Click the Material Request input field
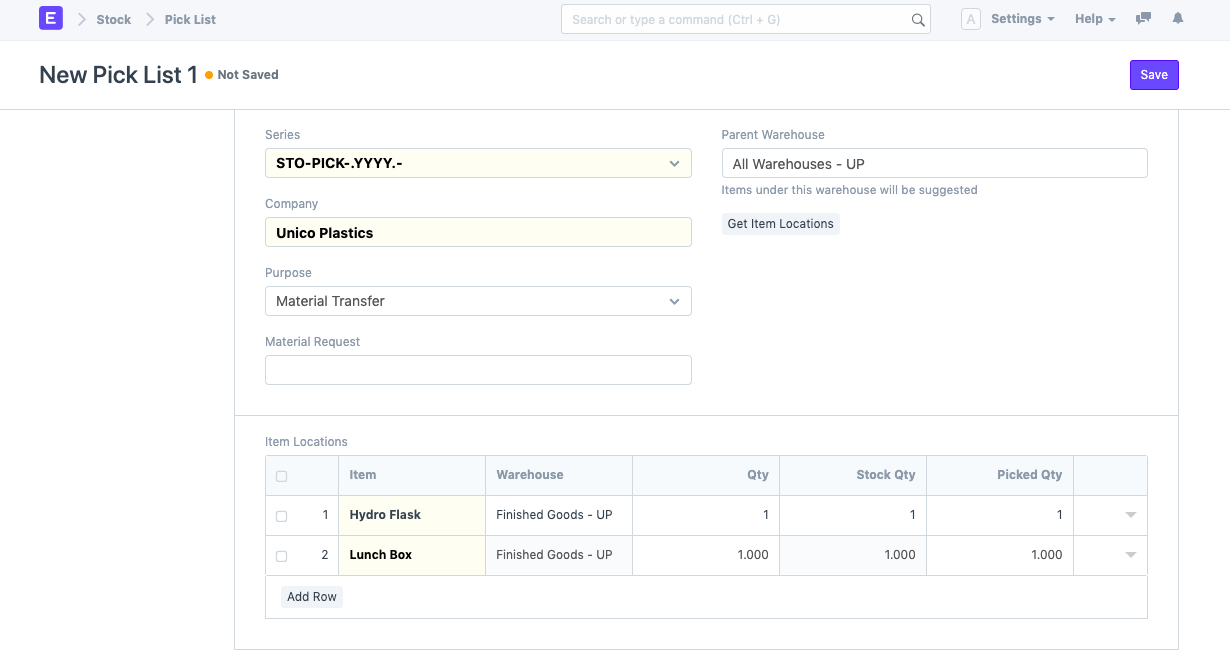This screenshot has height=672, width=1230. coord(478,370)
